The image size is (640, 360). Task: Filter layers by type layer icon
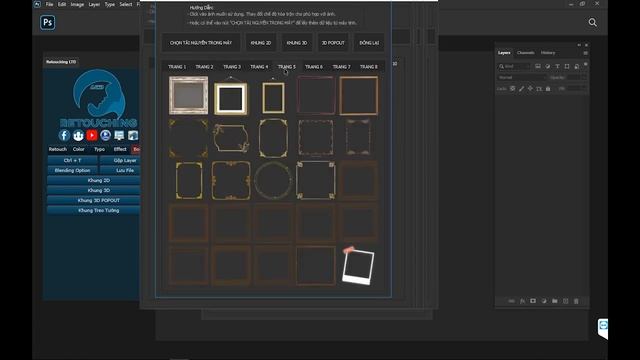tap(557, 66)
